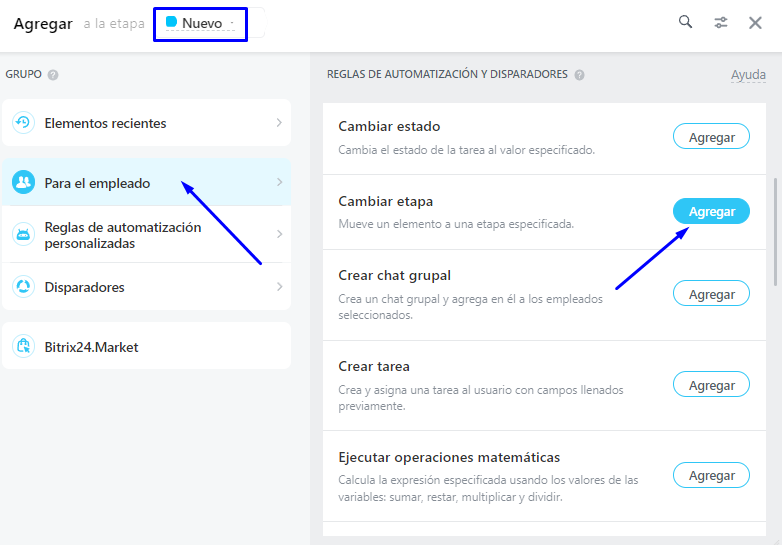Click the Disparadores trigger icon
The height and width of the screenshot is (545, 782).
[x=23, y=287]
